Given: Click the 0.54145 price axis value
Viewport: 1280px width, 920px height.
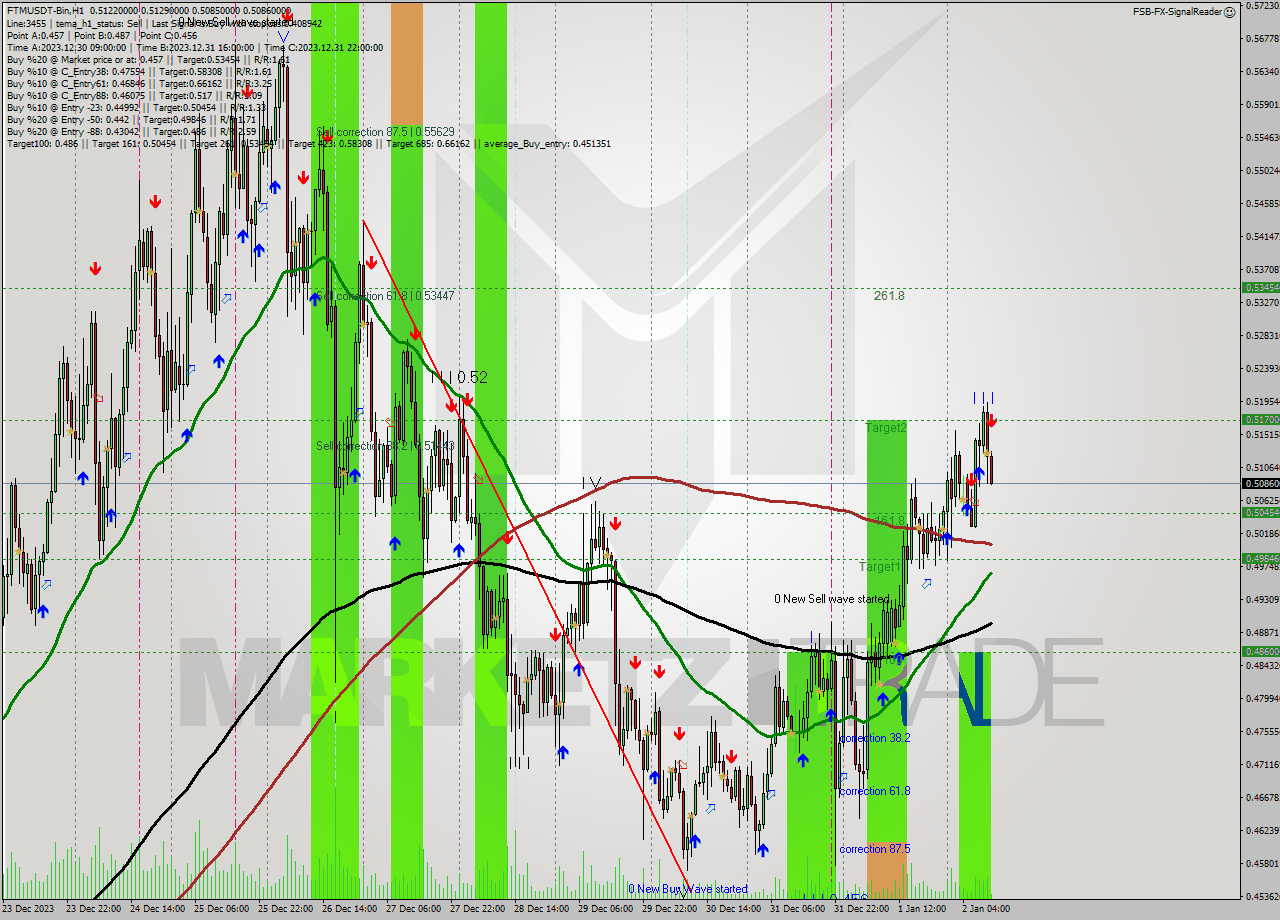Looking at the screenshot, I should (1262, 236).
